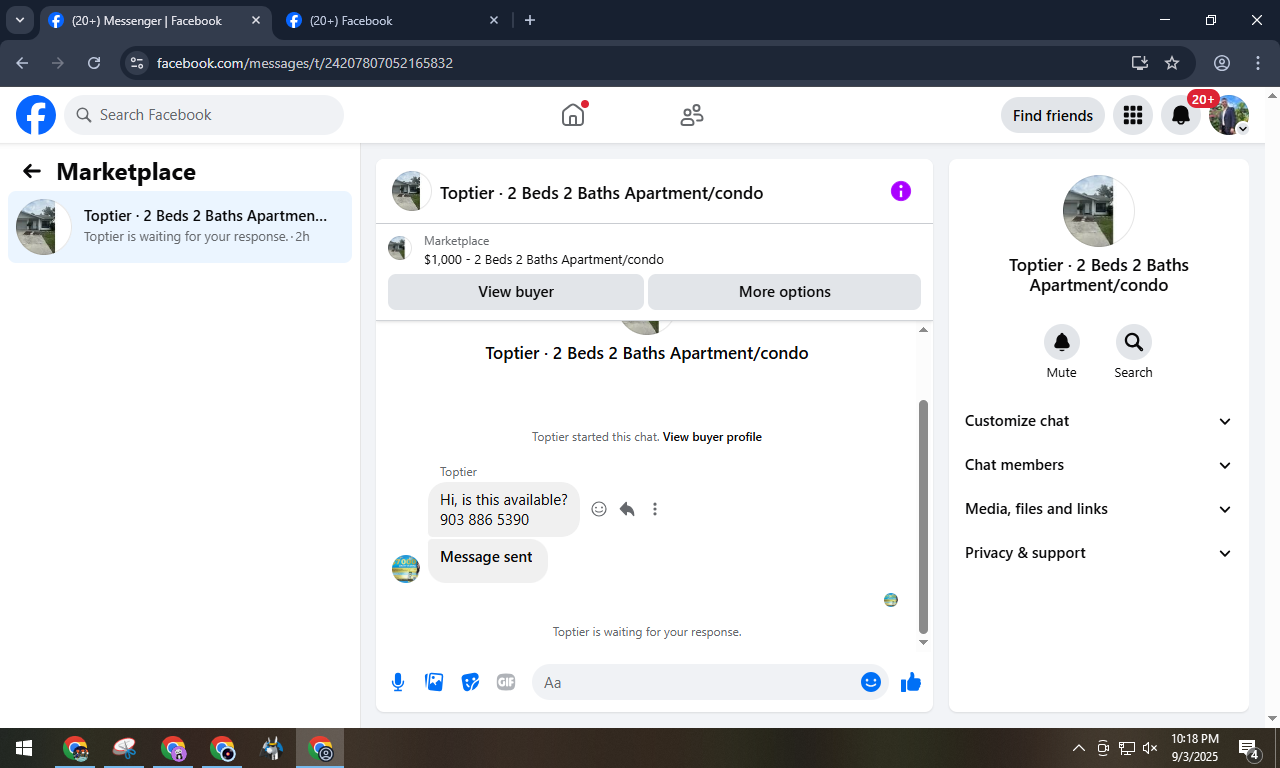Open Windows notification center icon
The image size is (1280, 768).
(x=1249, y=748)
